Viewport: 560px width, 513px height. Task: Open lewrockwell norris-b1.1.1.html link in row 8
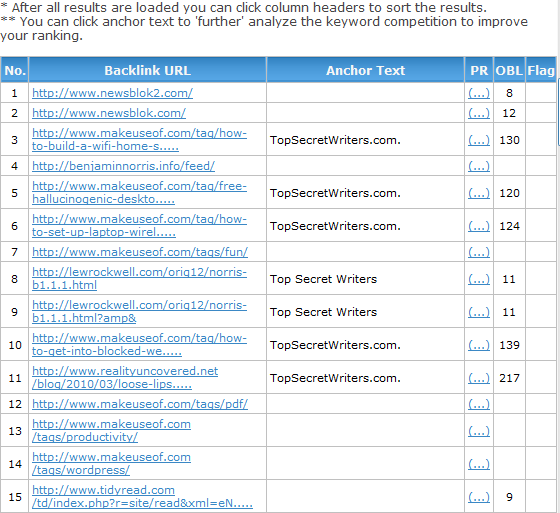[x=139, y=278]
